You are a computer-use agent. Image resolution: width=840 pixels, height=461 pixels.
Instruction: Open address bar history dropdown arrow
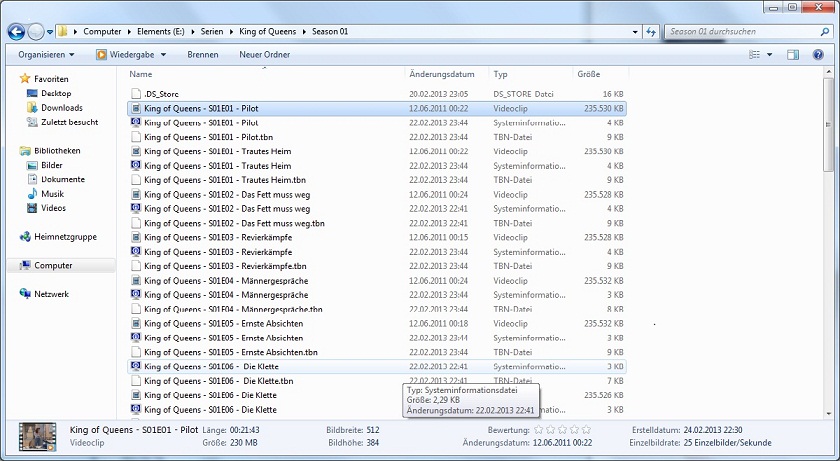(x=635, y=32)
